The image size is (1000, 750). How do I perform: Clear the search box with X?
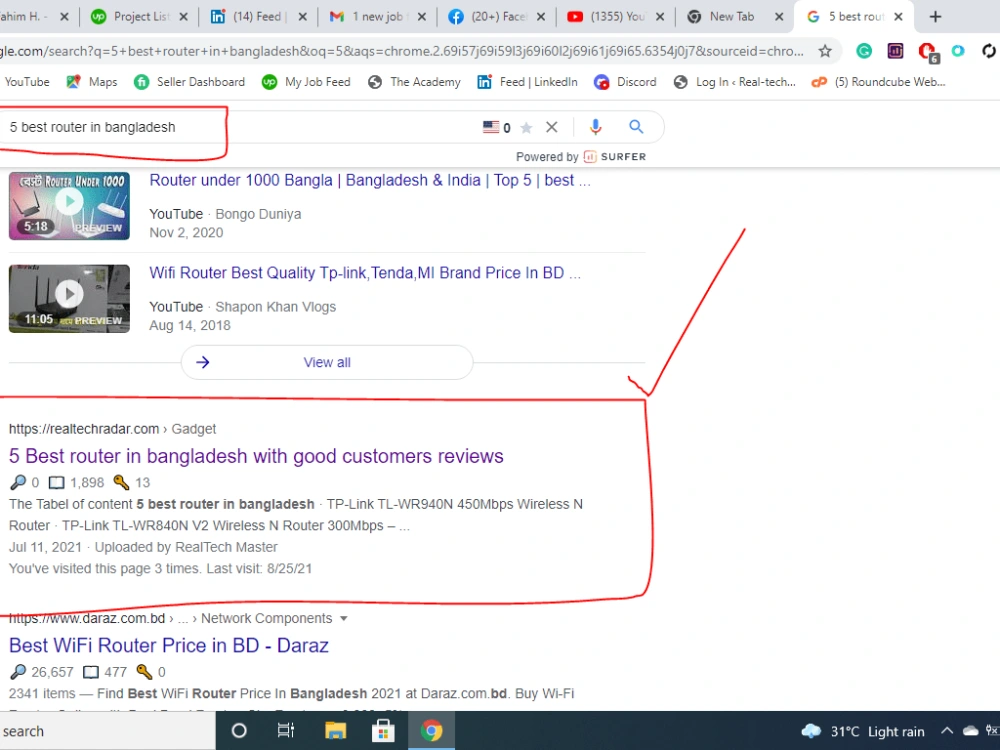click(552, 127)
